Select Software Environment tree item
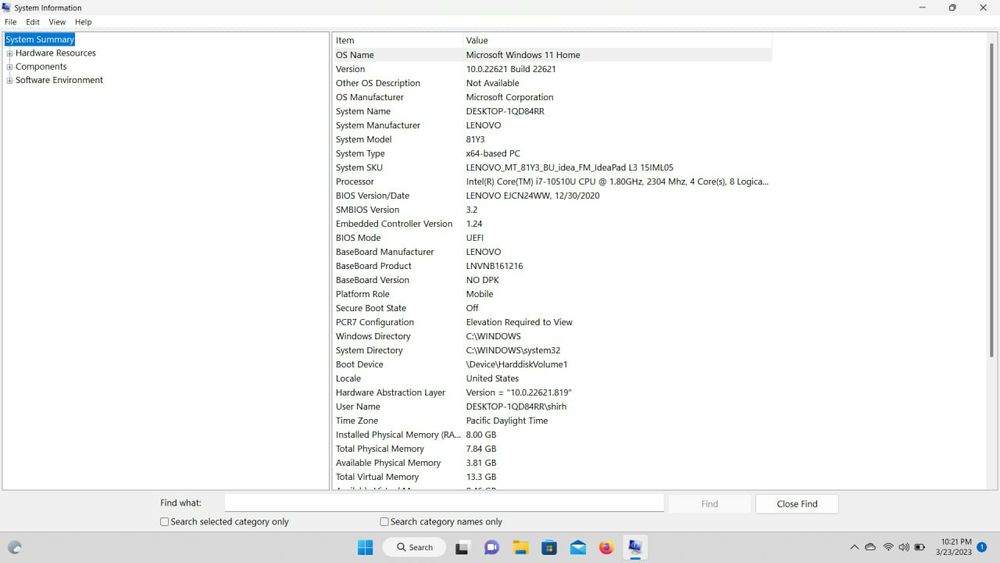 pos(59,80)
